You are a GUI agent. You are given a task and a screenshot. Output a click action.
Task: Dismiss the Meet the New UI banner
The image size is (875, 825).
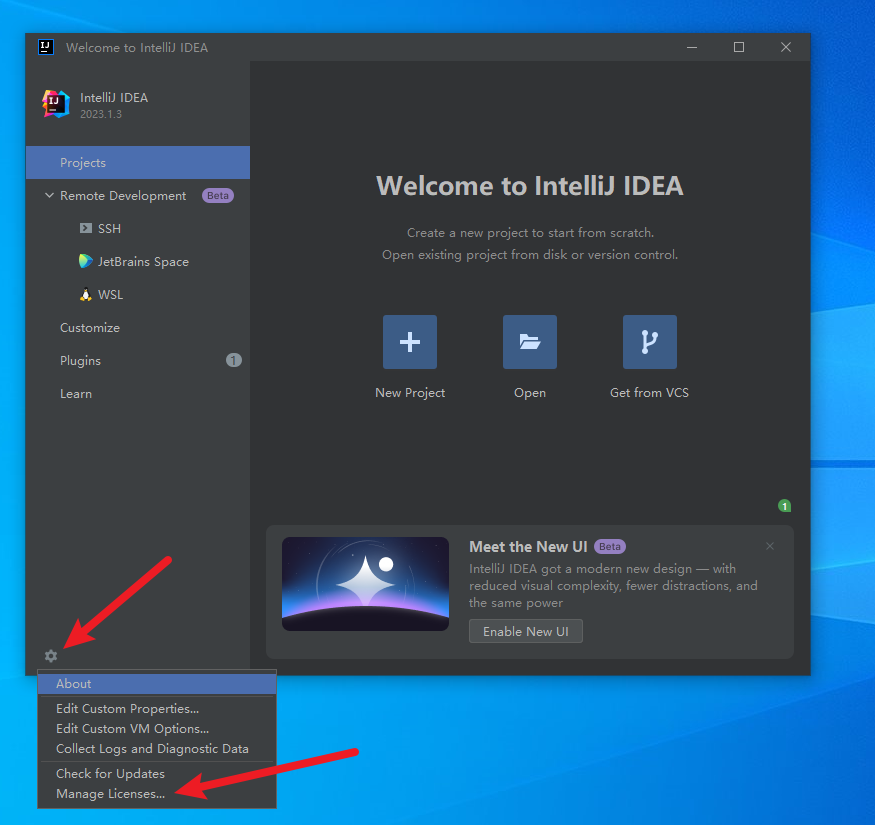click(x=770, y=546)
